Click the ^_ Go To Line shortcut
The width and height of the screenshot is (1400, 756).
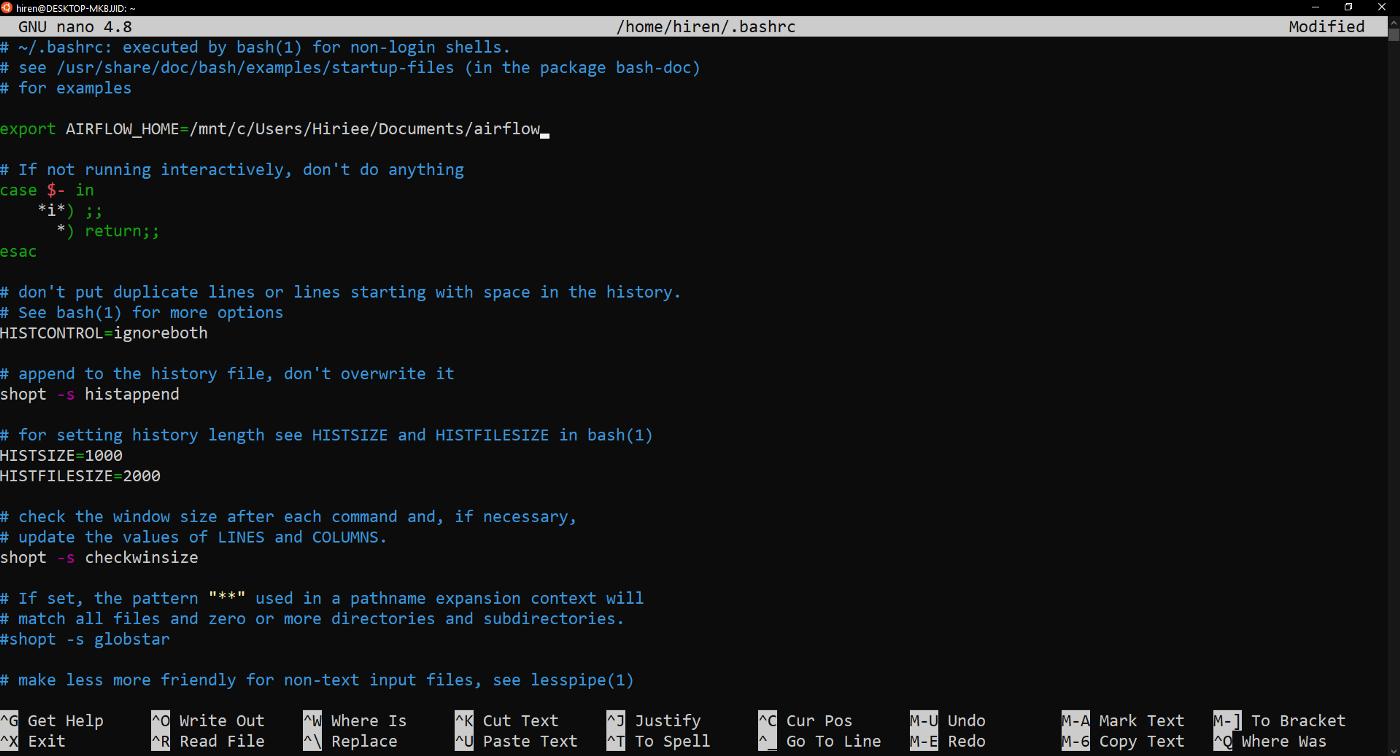[x=820, y=741]
